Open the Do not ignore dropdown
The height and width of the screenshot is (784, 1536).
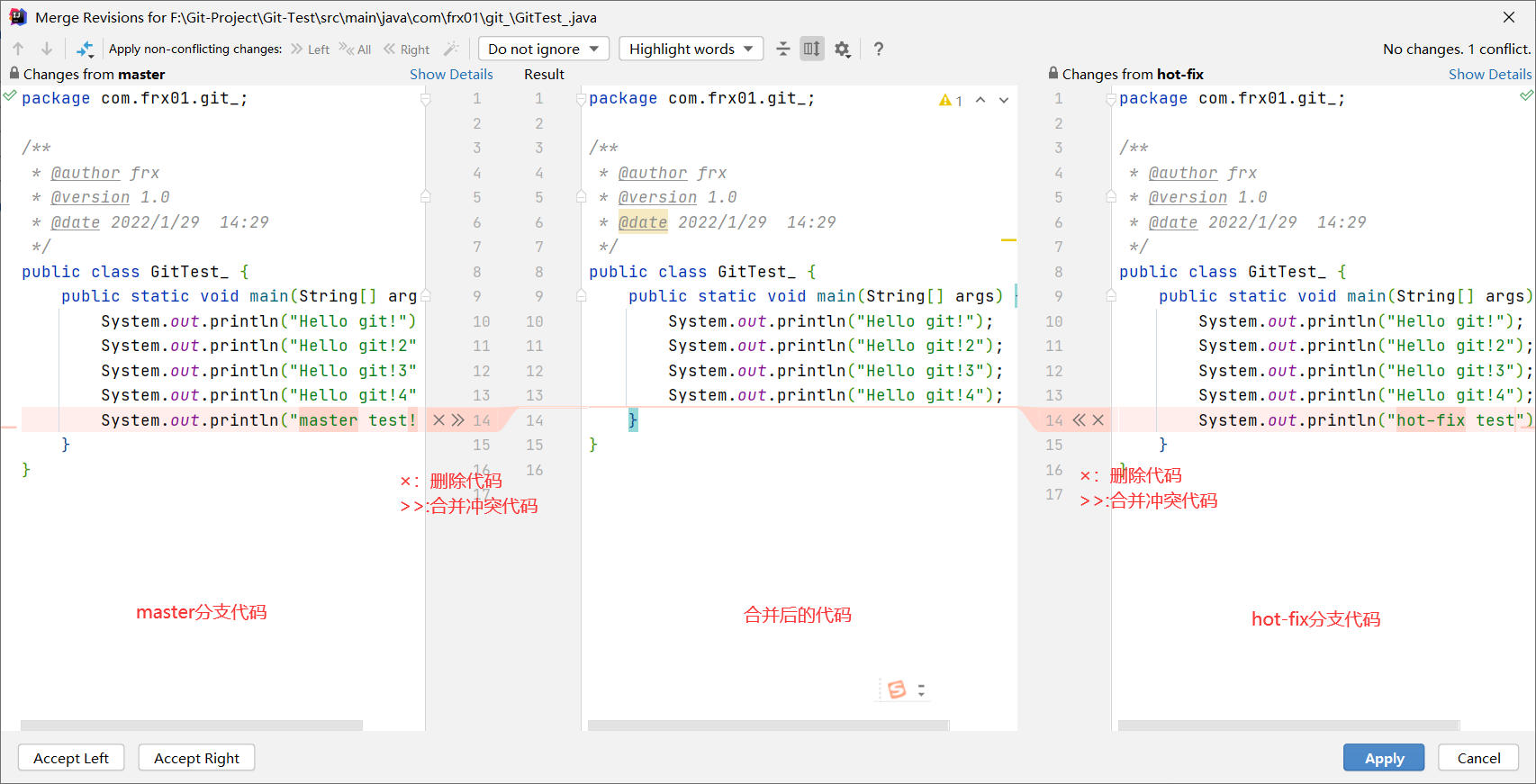click(x=544, y=49)
